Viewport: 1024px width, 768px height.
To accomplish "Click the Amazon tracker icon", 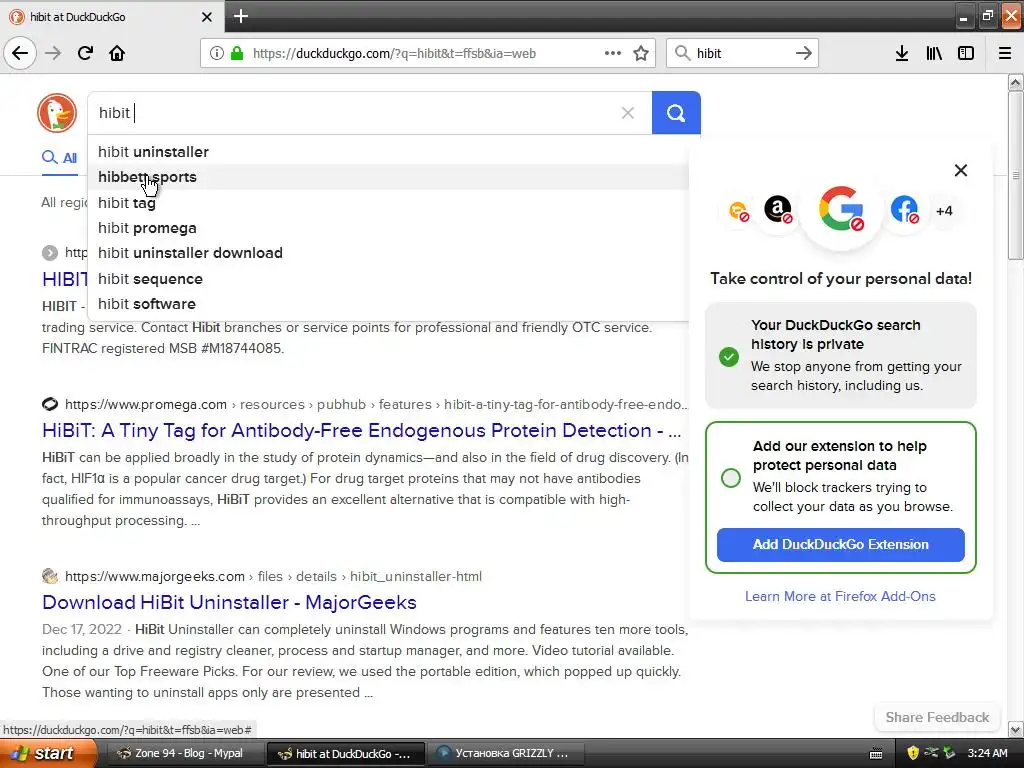I will pos(778,210).
